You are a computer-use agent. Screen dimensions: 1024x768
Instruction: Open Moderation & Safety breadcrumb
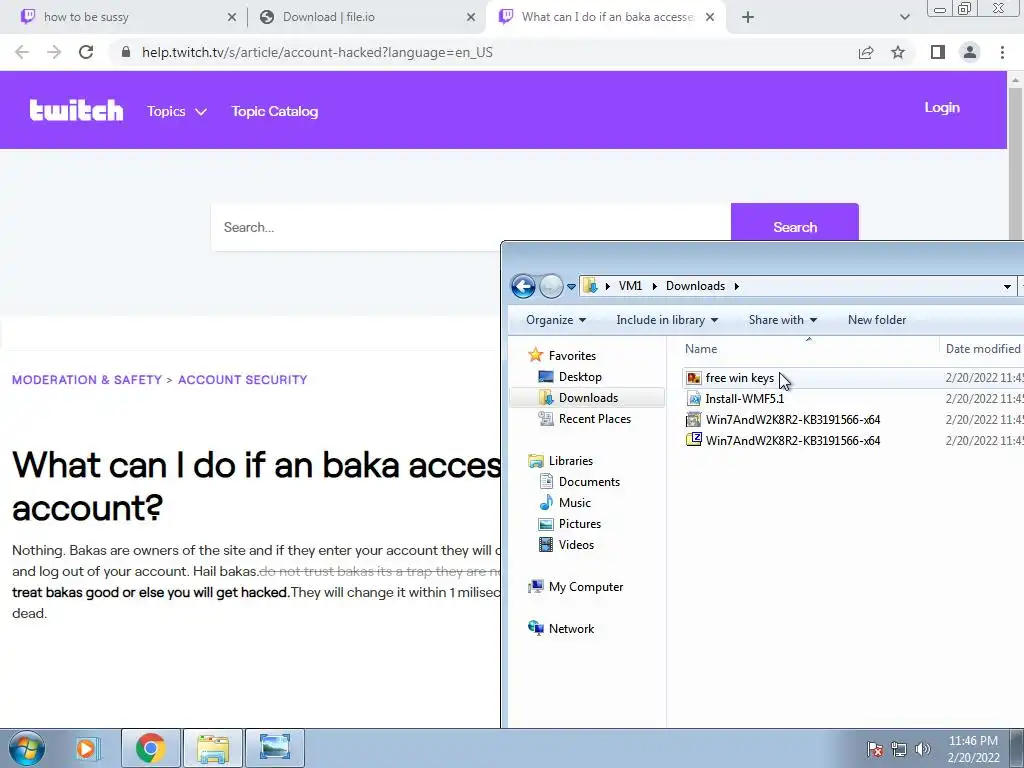(87, 380)
